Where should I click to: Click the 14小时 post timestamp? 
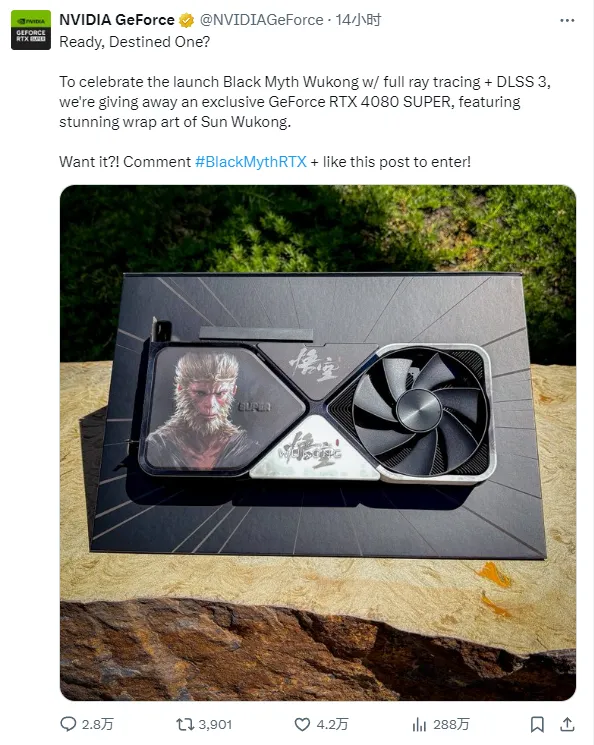[x=358, y=20]
